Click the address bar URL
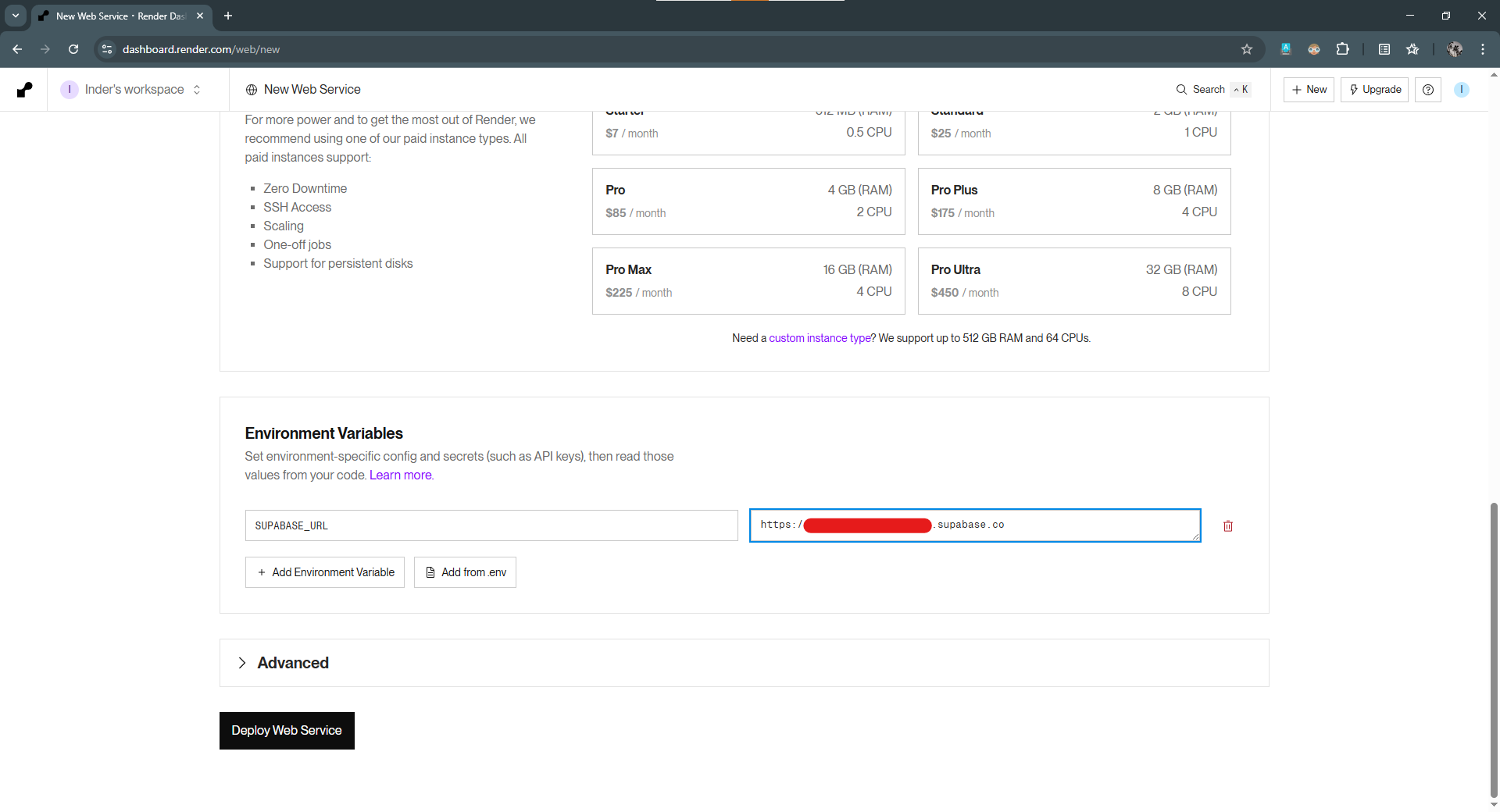The height and width of the screenshot is (812, 1500). 201,49
